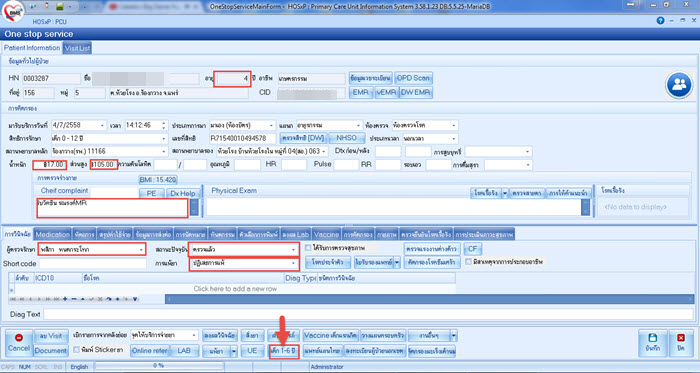This screenshot has height=373, width=700.
Task: Click the CF button
Action: pos(473,249)
